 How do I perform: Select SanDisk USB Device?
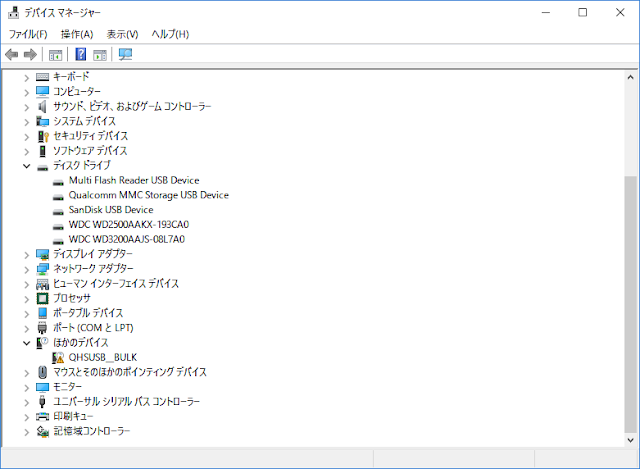(111, 210)
